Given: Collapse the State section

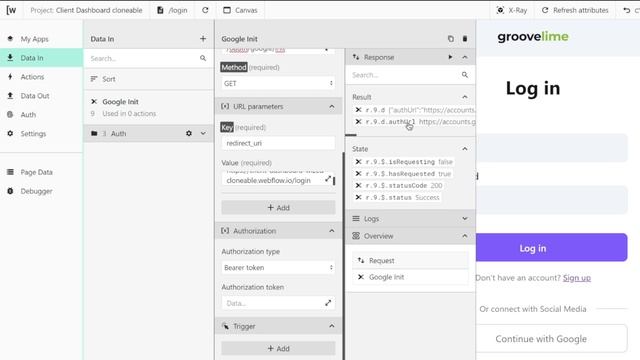Looking at the screenshot, I should click(x=464, y=149).
